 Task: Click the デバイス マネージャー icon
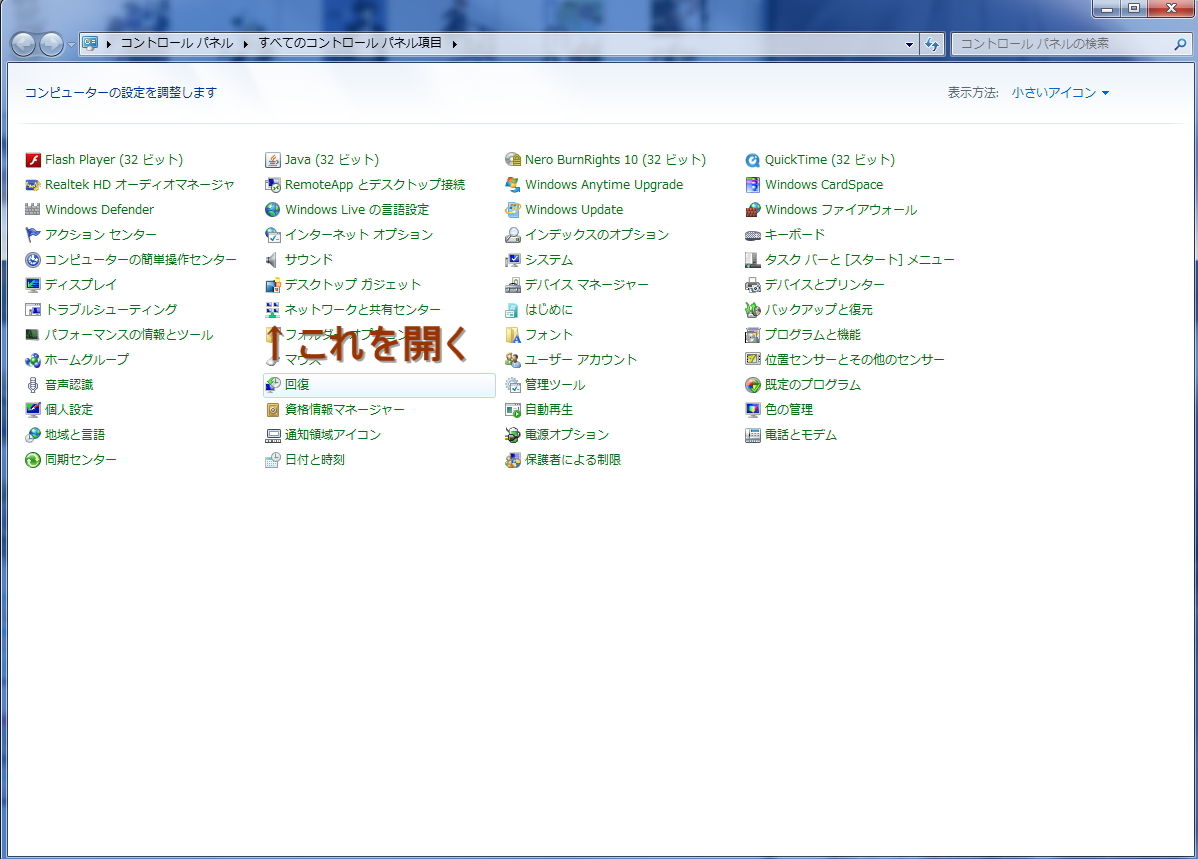pyautogui.click(x=513, y=284)
